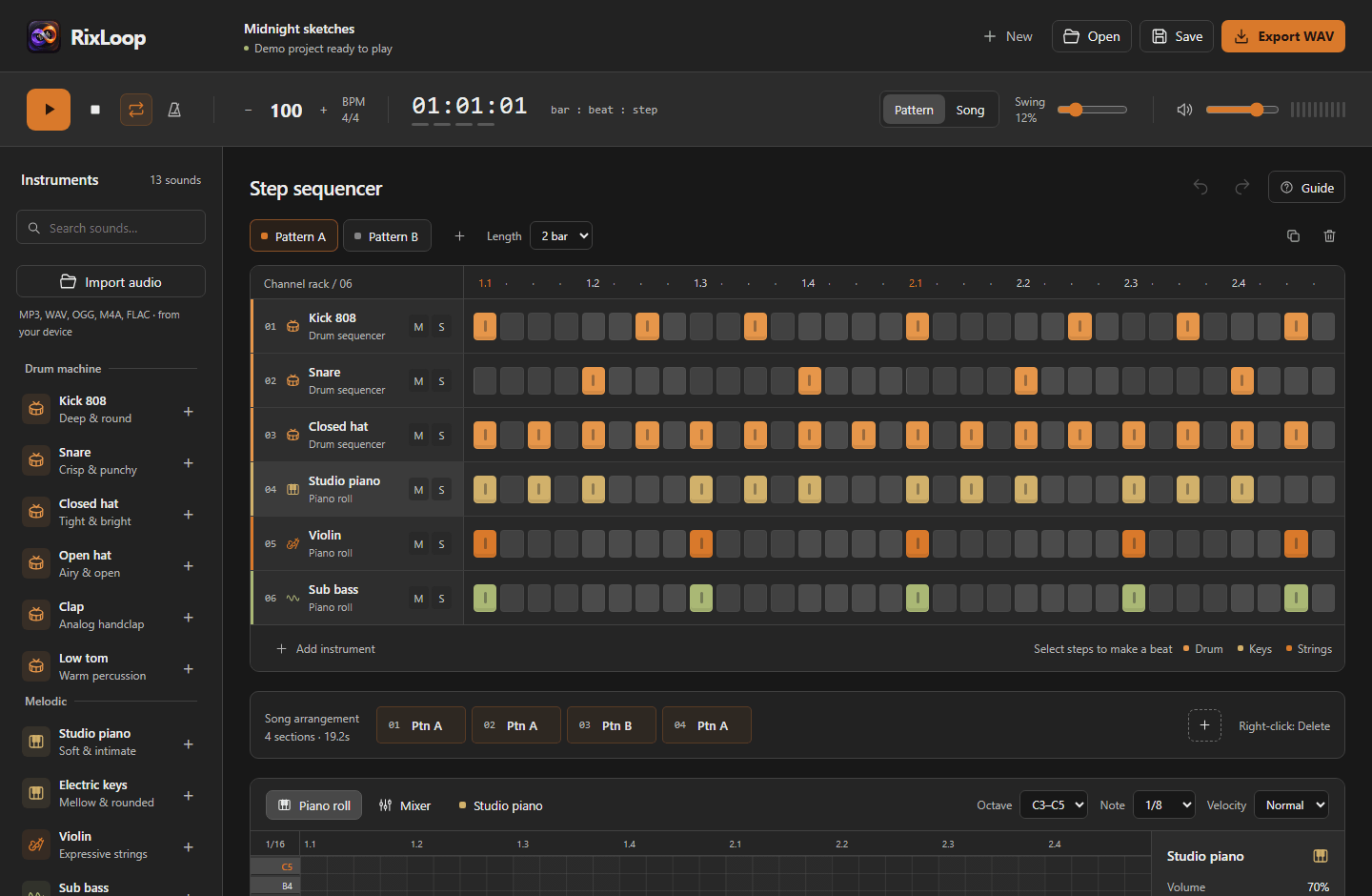1372x896 pixels.
Task: Add Closed hat from the instruments list
Action: tap(189, 514)
